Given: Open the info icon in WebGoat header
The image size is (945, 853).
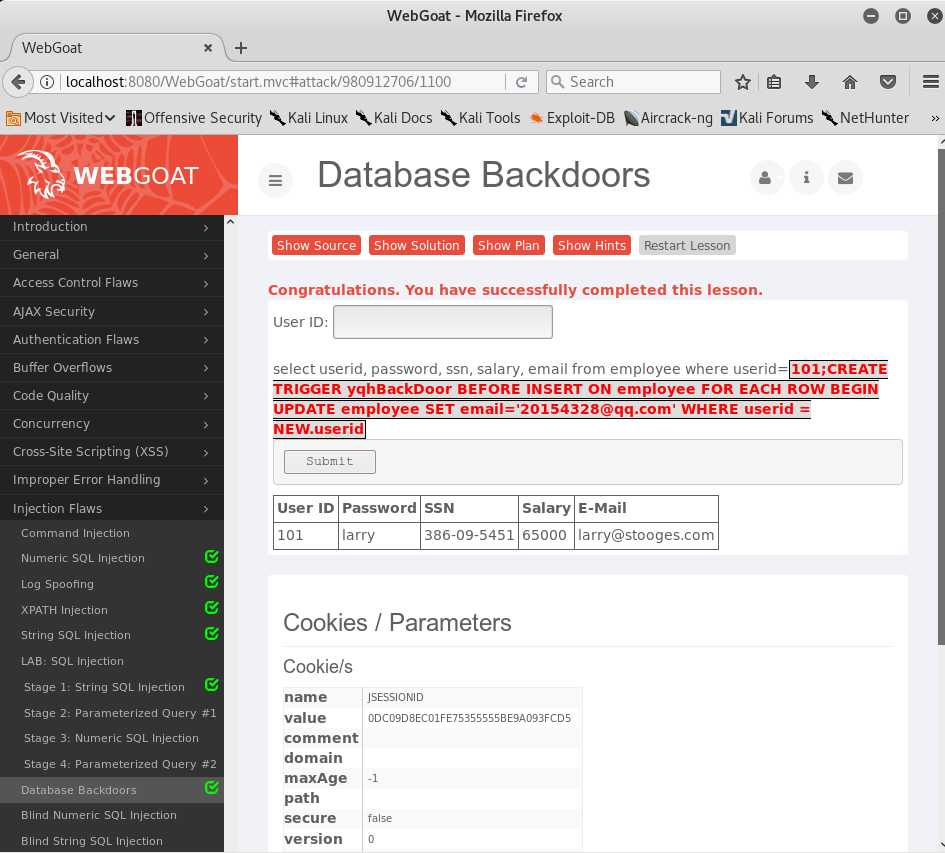Looking at the screenshot, I should coord(806,178).
